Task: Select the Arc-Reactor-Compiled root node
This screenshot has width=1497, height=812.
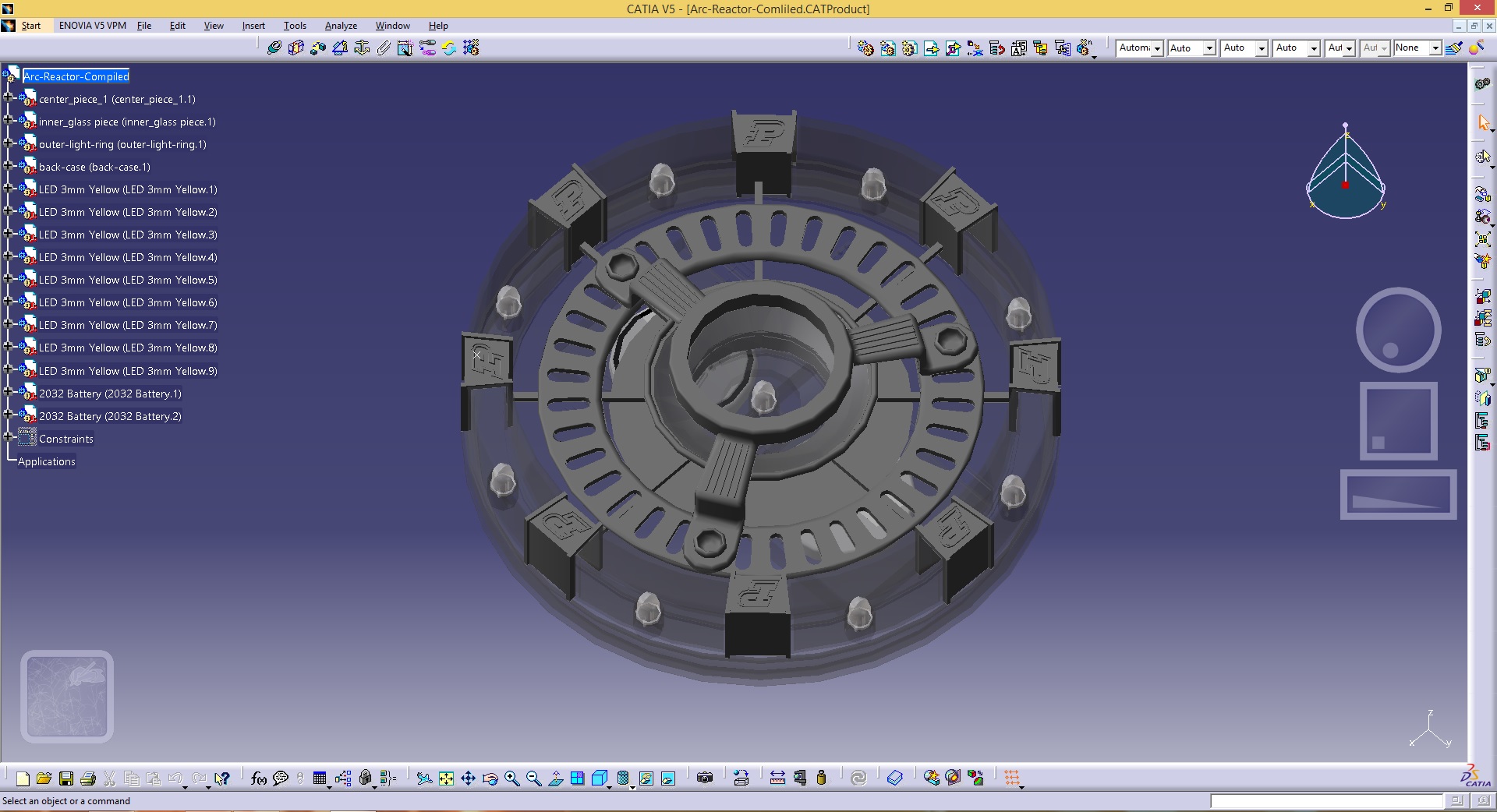Action: [76, 76]
